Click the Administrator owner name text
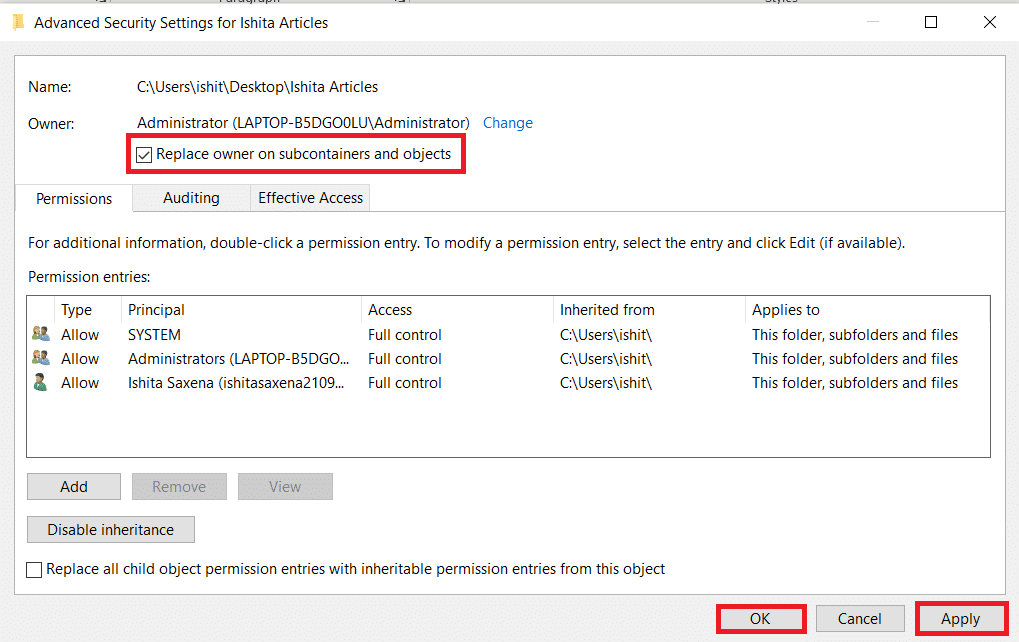Screen dimensions: 1019x642 303,123
